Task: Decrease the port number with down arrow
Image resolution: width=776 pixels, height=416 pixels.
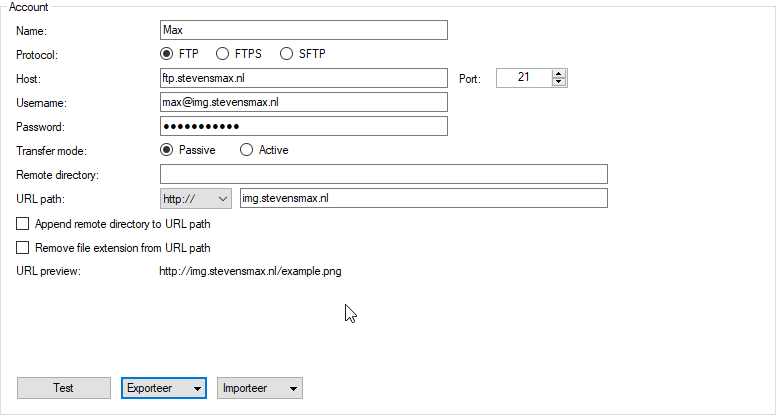Action: tap(559, 82)
